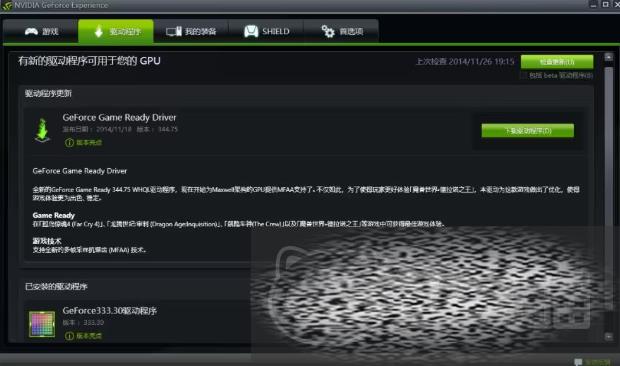This screenshot has width=620, height=366.
Task: Open 版本亮点 link under GeForce333.30
Action: [x=89, y=336]
